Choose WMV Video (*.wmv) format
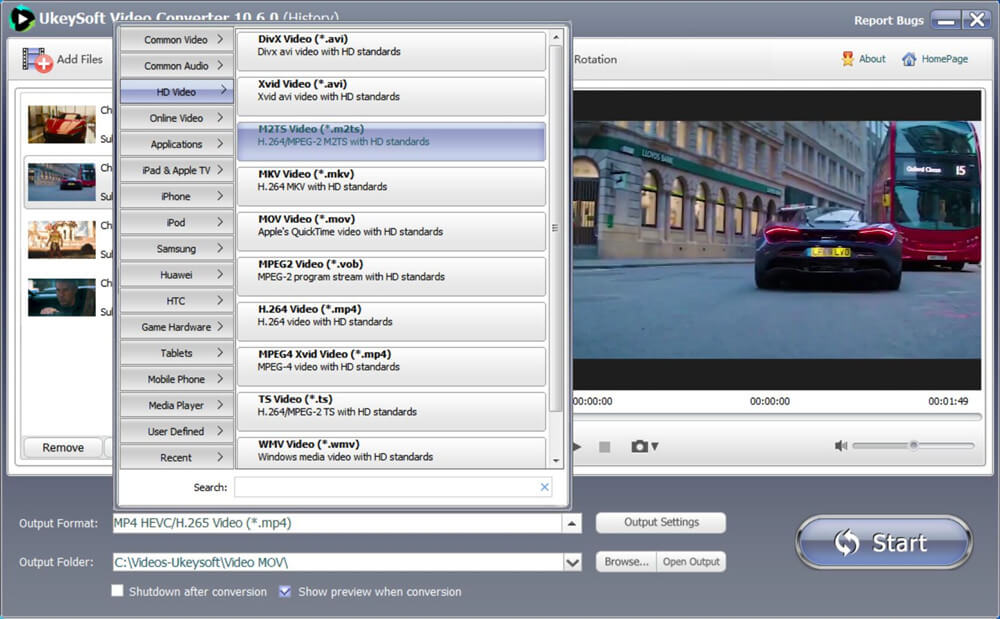This screenshot has width=1000, height=619. point(392,452)
